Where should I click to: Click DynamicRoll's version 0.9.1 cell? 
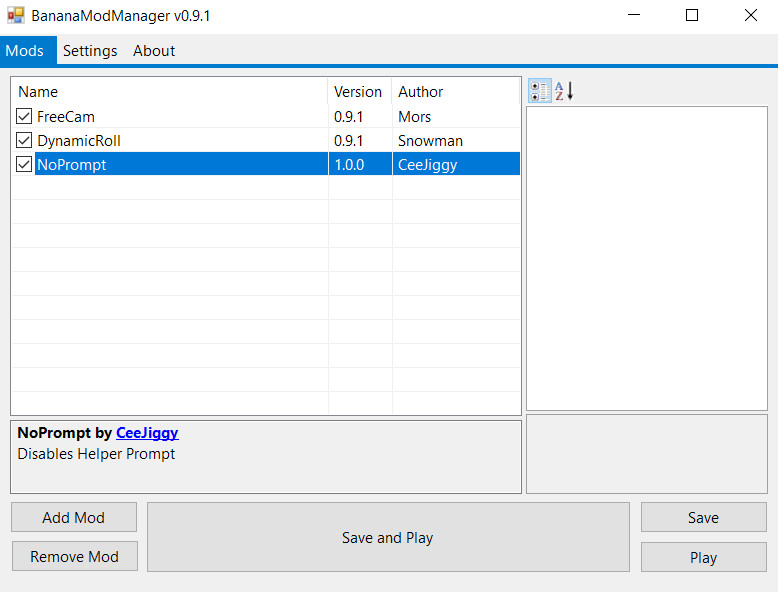coord(348,140)
